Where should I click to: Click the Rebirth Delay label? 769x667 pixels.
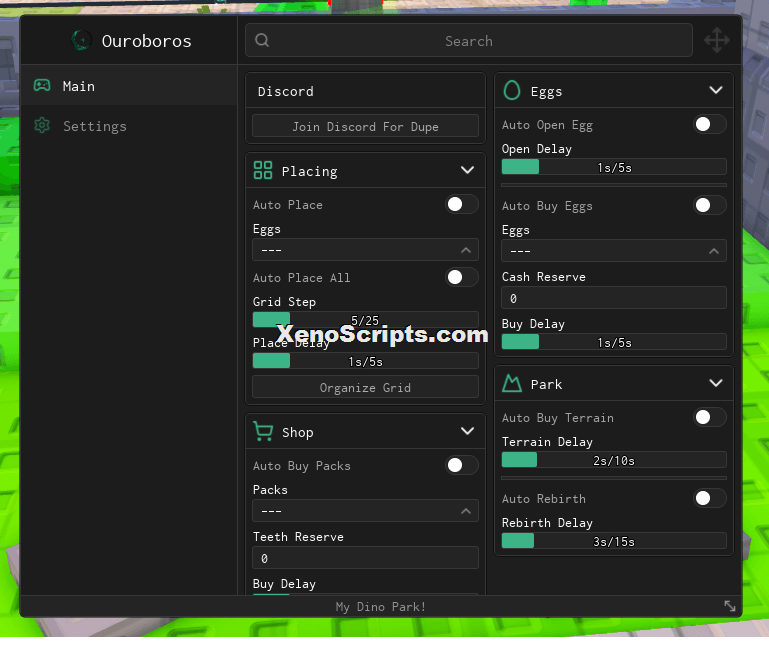[547, 523]
